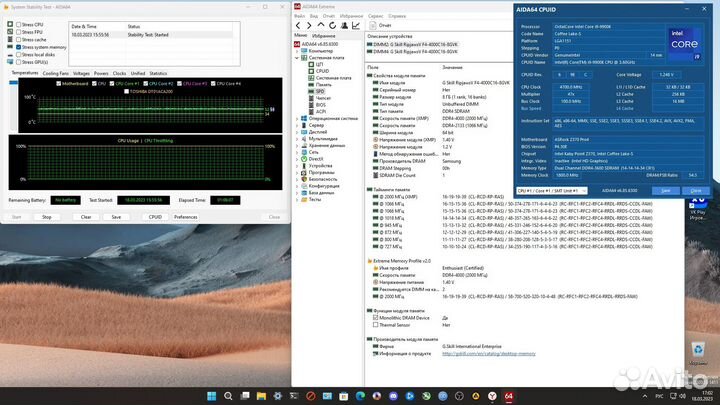Select ЦП item in the AIDA64 tree
Screen dimensions: 720x405
(x=320, y=65)
